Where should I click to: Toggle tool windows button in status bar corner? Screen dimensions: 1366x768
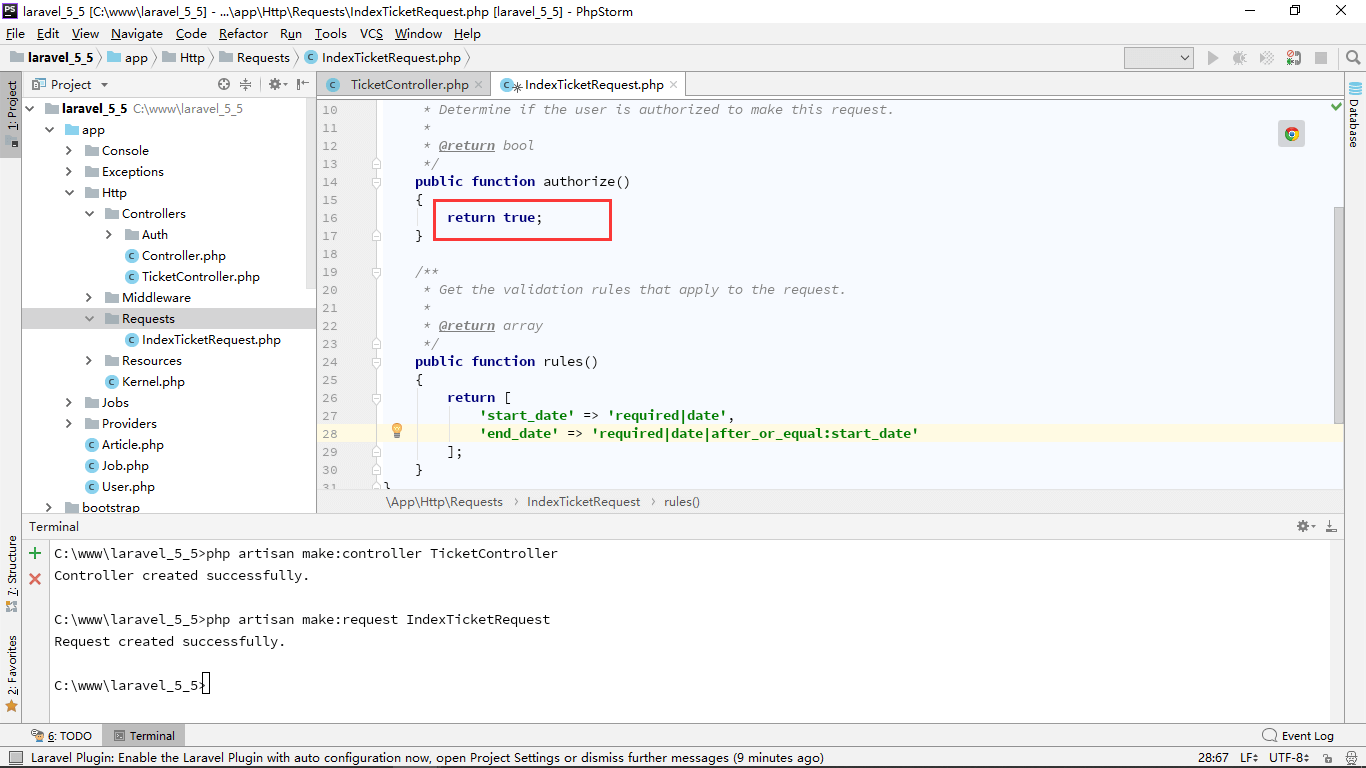pyautogui.click(x=15, y=757)
